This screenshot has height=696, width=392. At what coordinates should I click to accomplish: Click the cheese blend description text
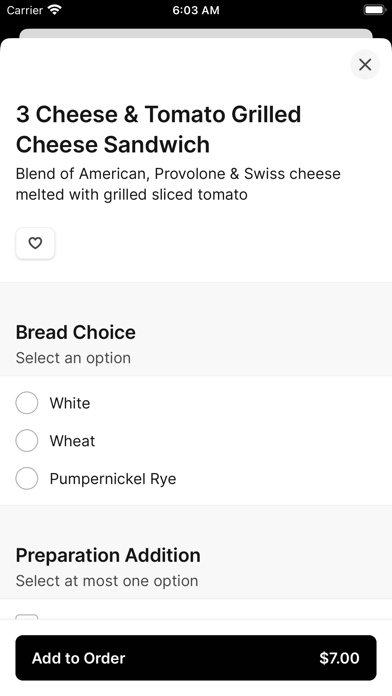tap(178, 184)
